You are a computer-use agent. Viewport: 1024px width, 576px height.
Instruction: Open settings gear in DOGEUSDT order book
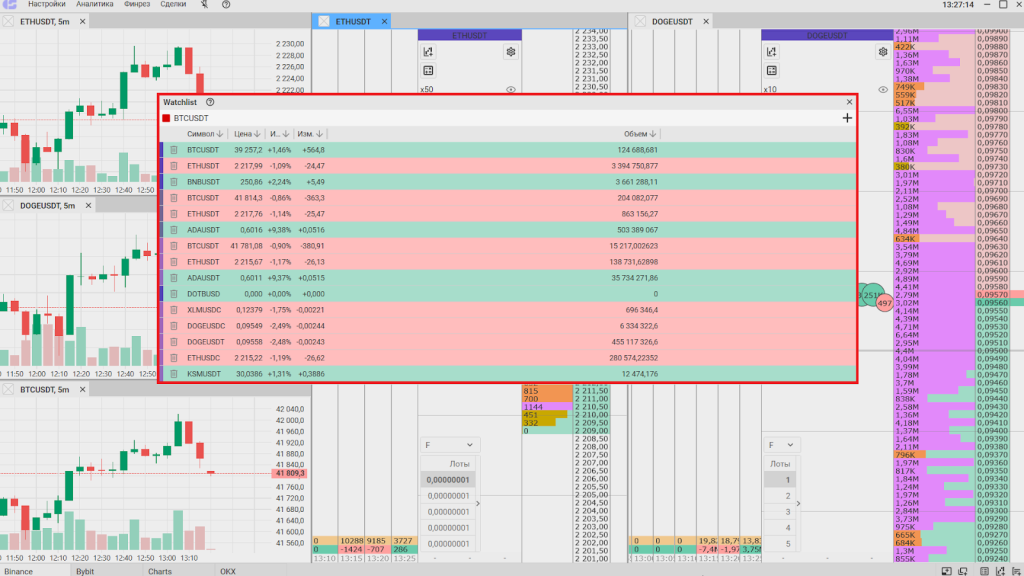883,52
